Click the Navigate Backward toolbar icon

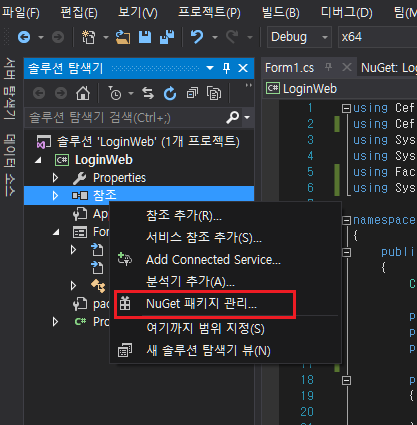[x=24, y=37]
